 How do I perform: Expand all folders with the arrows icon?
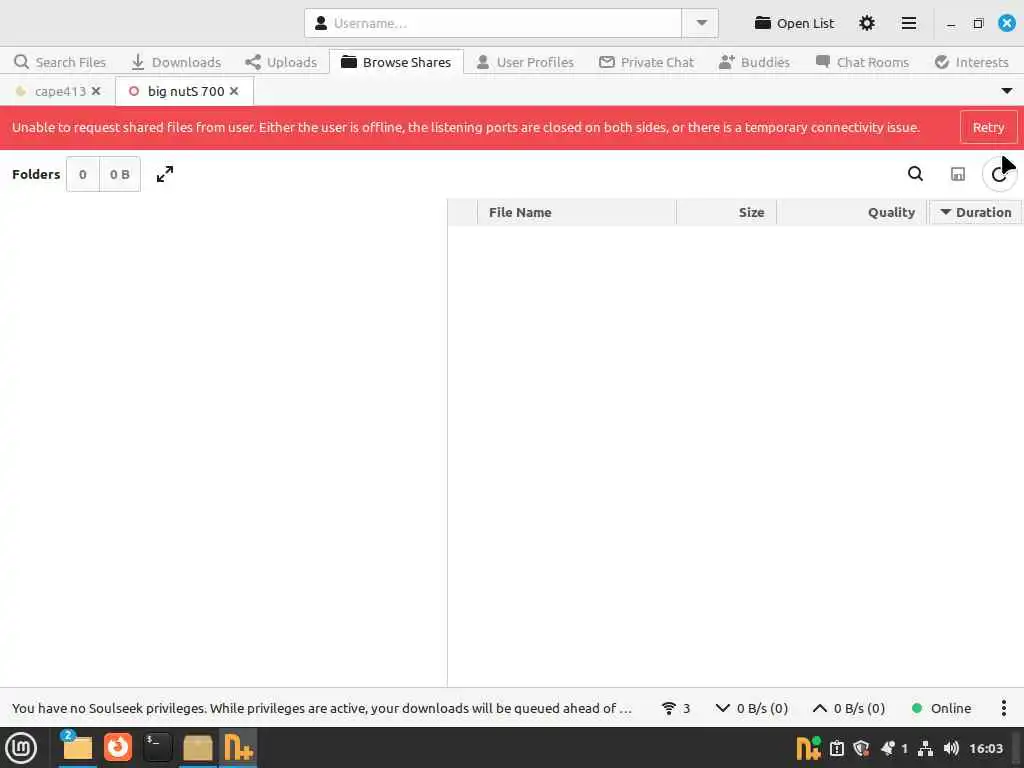click(x=165, y=174)
